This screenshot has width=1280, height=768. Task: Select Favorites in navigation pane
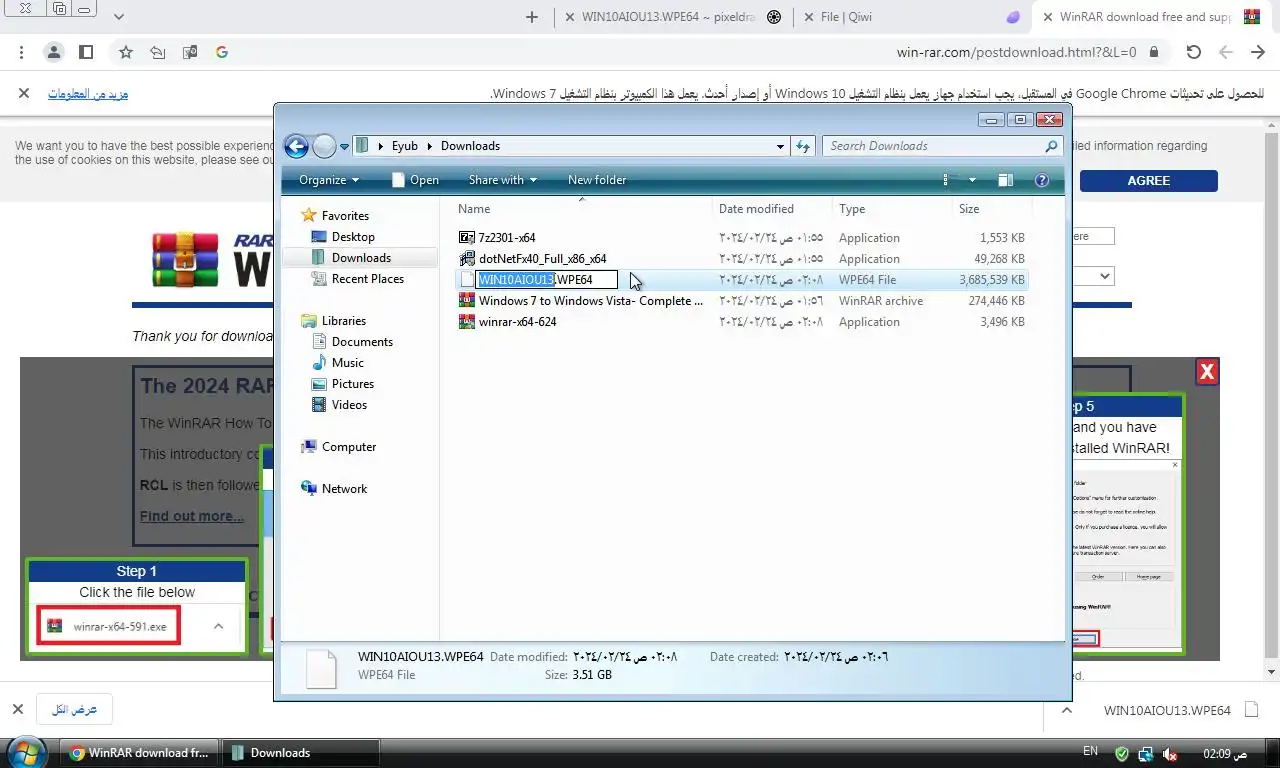coord(345,216)
